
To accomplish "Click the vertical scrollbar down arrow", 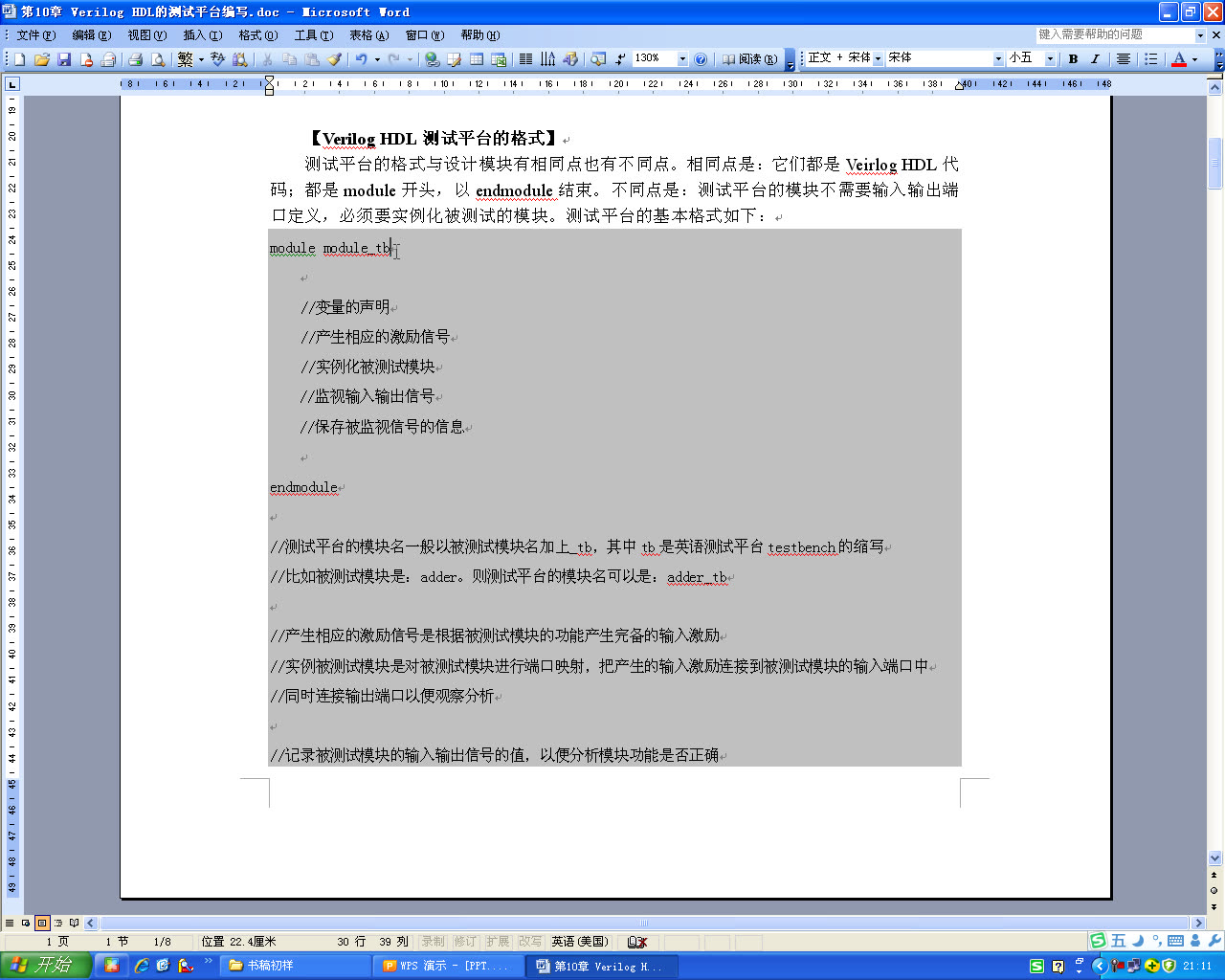I will click(x=1215, y=858).
